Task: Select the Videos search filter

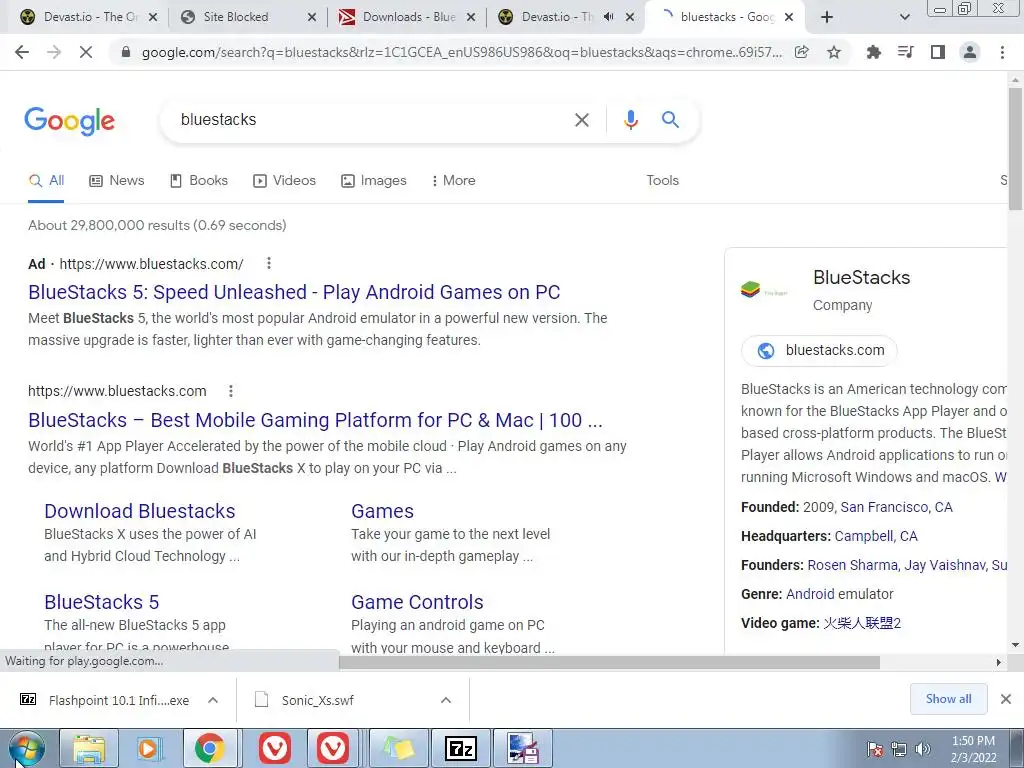Action: [x=285, y=180]
